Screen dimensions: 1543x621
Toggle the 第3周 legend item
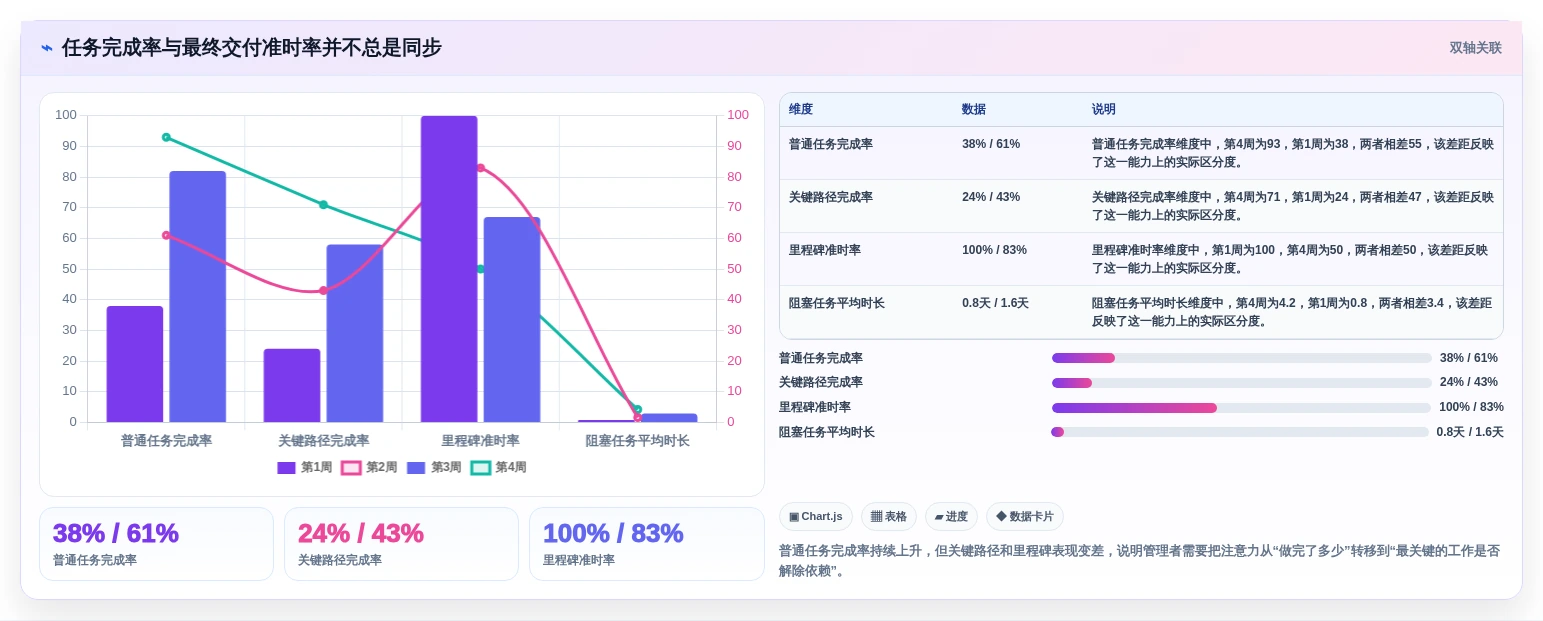[434, 467]
